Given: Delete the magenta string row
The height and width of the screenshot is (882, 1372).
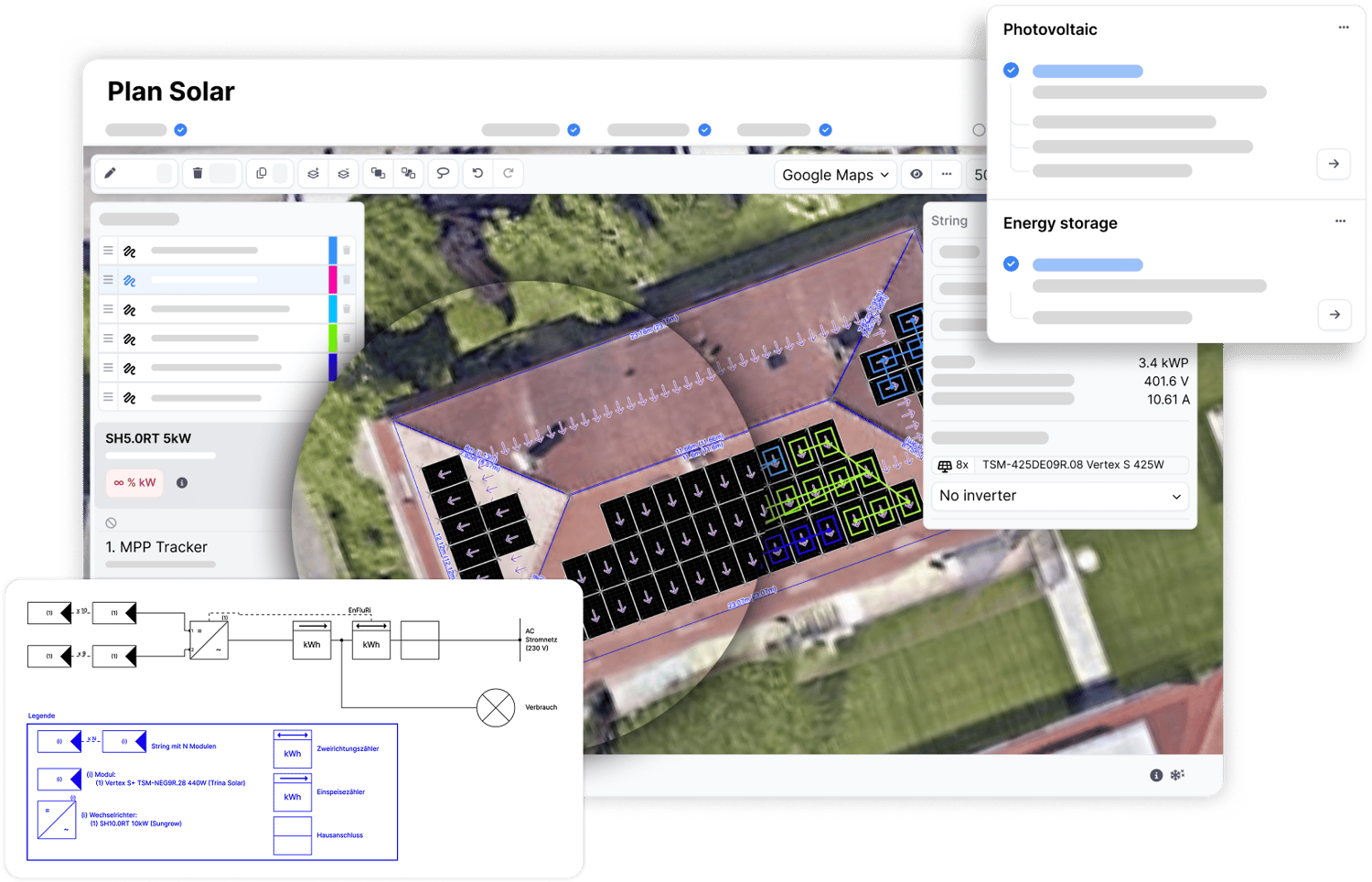Looking at the screenshot, I should [x=347, y=280].
